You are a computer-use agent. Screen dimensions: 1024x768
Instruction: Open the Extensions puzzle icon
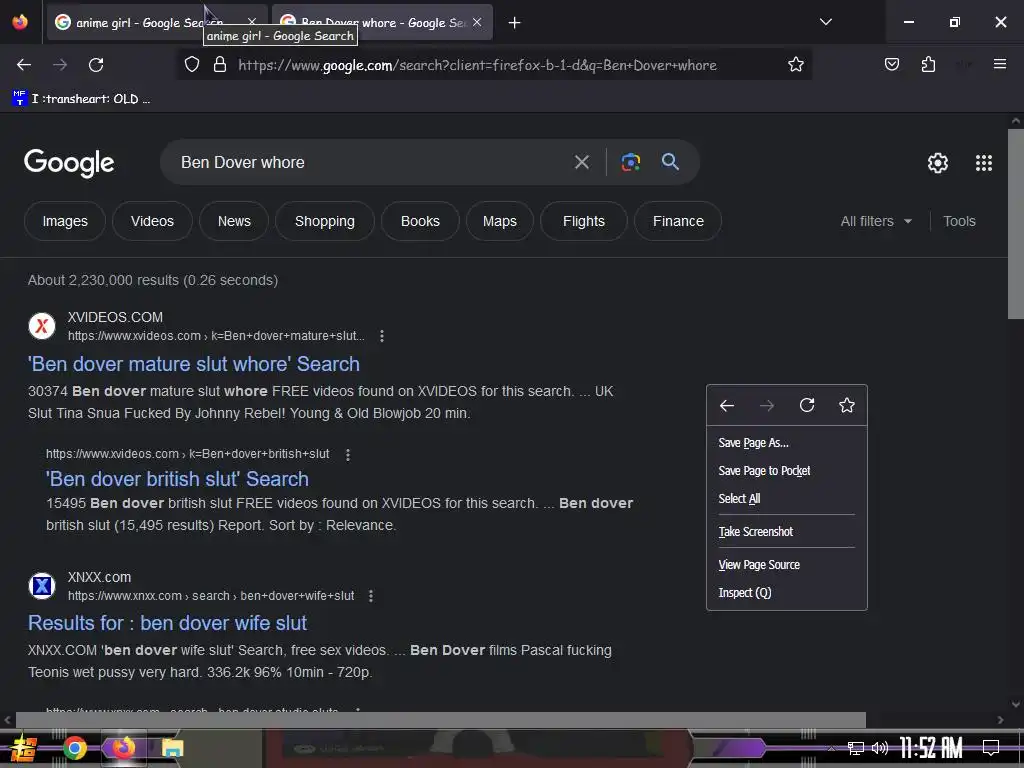[928, 65]
